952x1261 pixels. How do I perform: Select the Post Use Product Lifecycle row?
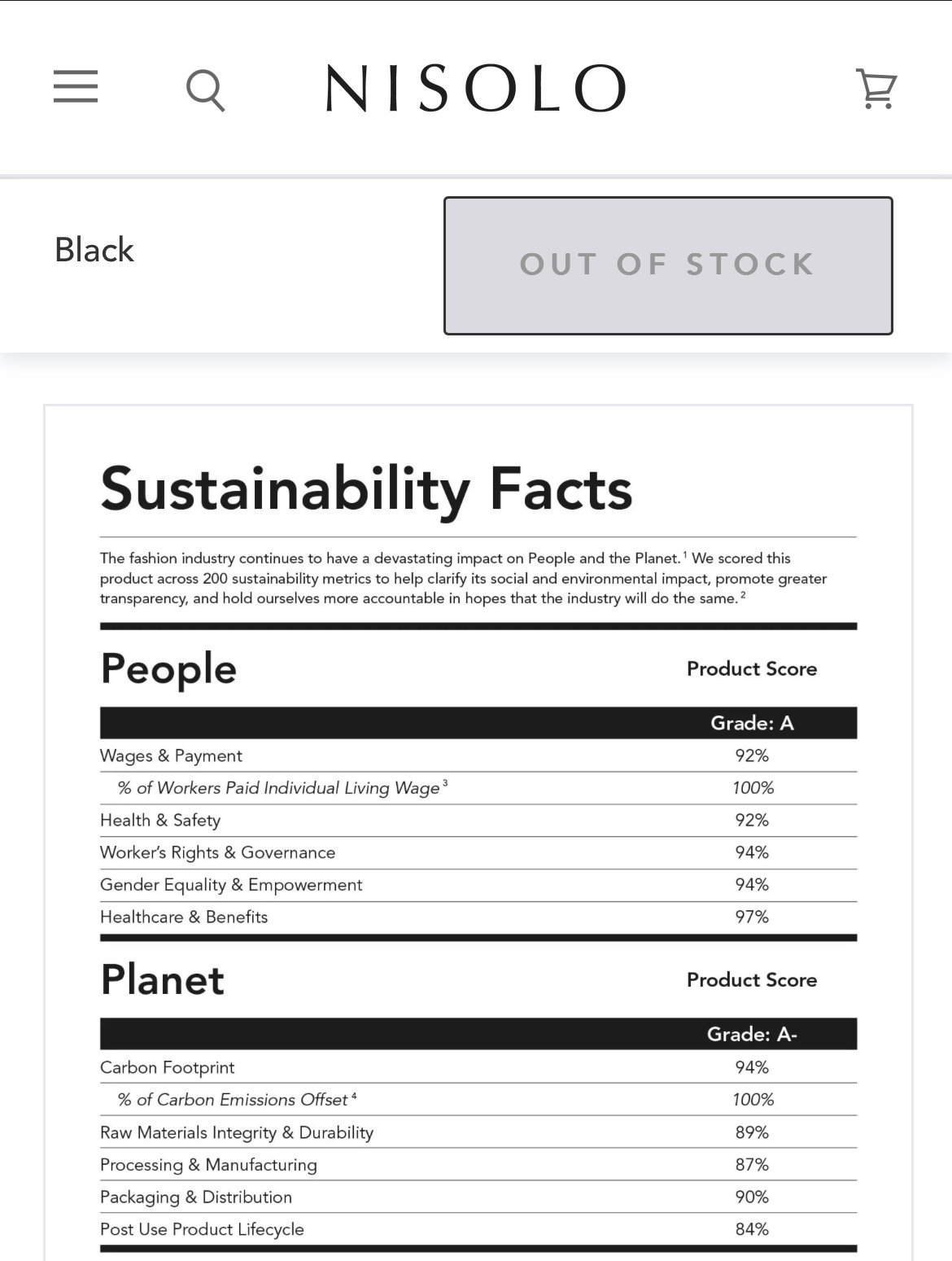pos(478,1229)
